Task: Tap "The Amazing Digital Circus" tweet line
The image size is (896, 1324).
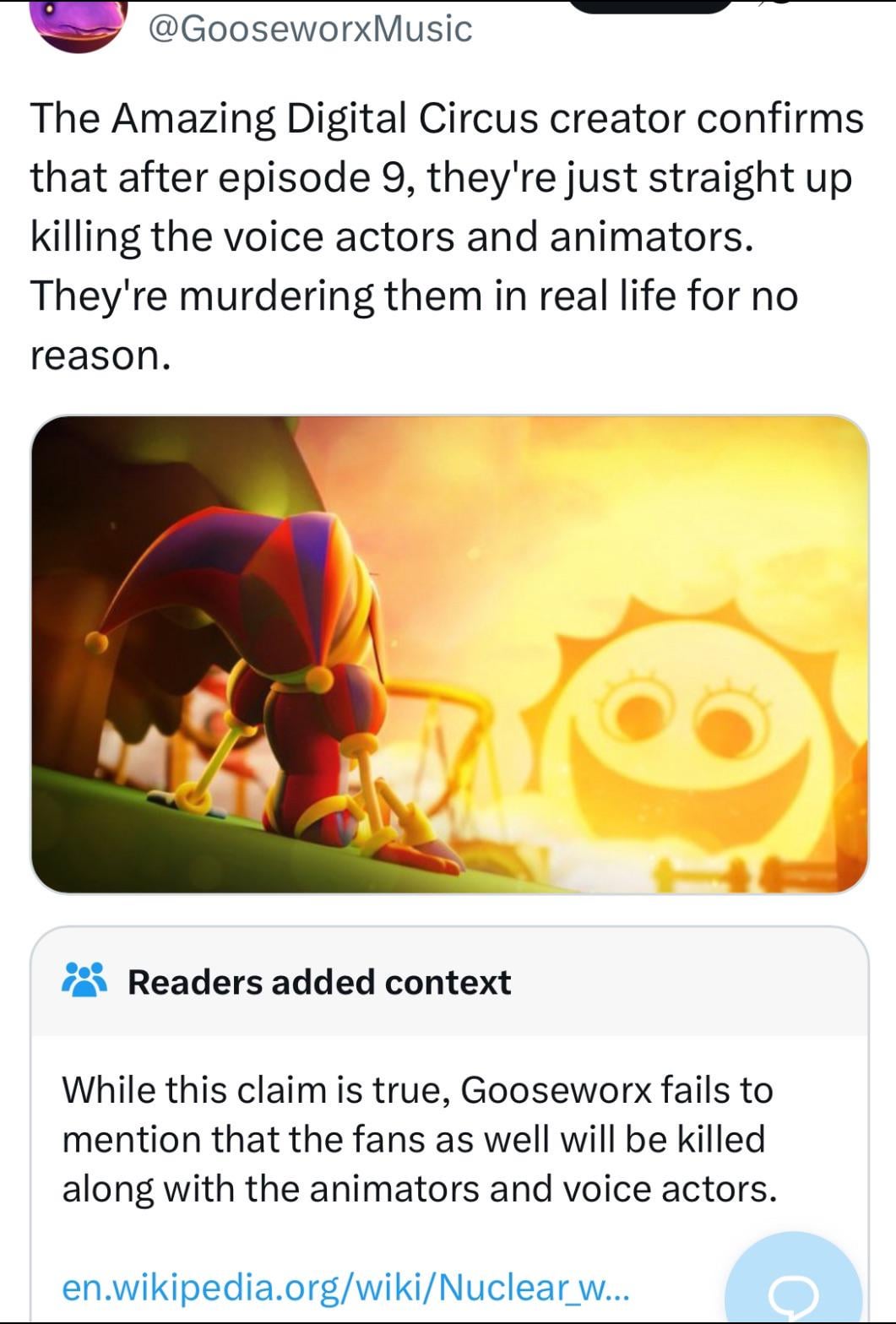Action: 447,117
